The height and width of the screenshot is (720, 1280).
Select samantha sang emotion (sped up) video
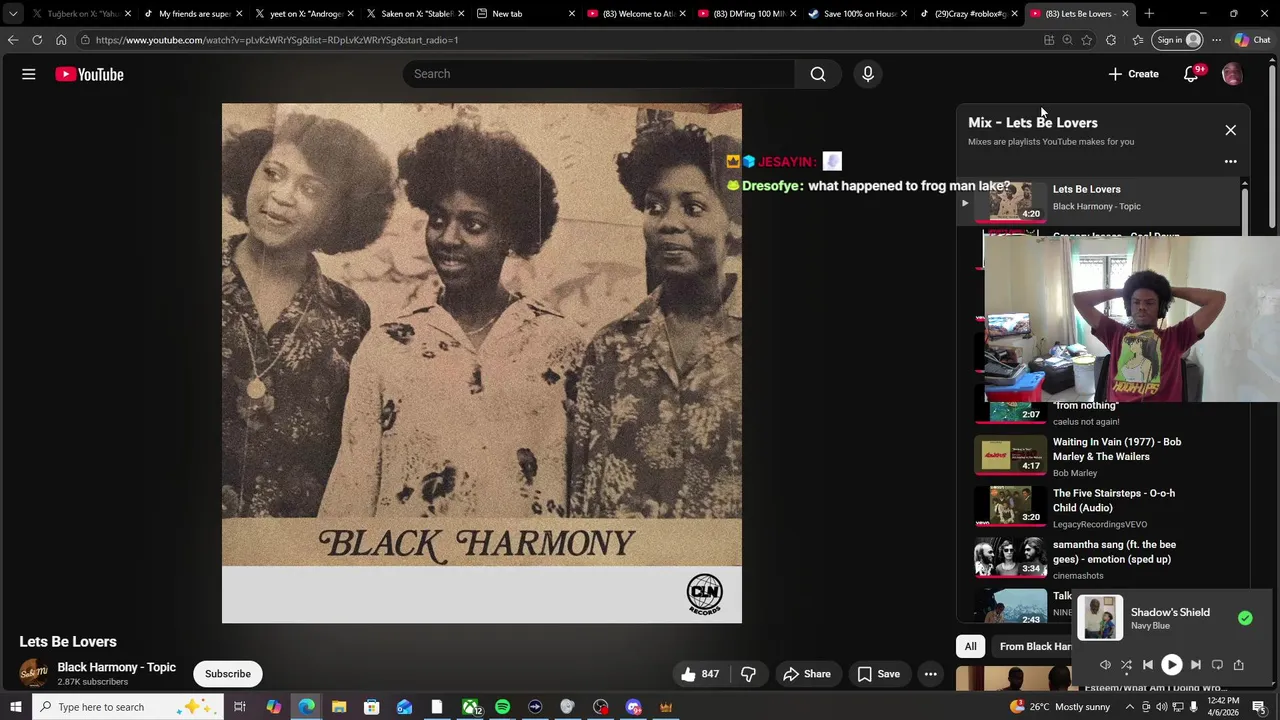(x=1114, y=552)
